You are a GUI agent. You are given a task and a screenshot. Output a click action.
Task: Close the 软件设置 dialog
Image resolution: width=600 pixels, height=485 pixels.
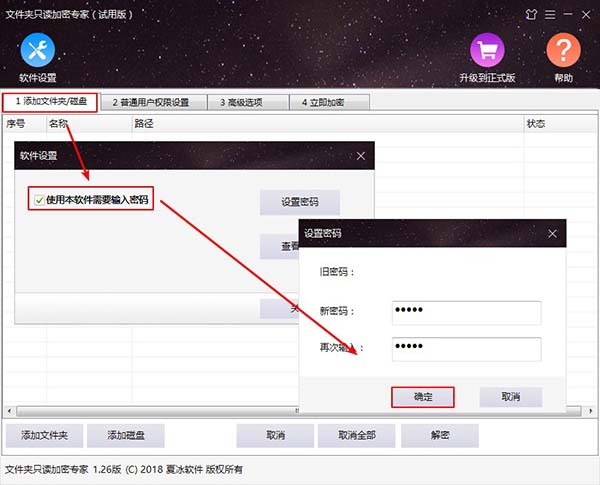360,156
